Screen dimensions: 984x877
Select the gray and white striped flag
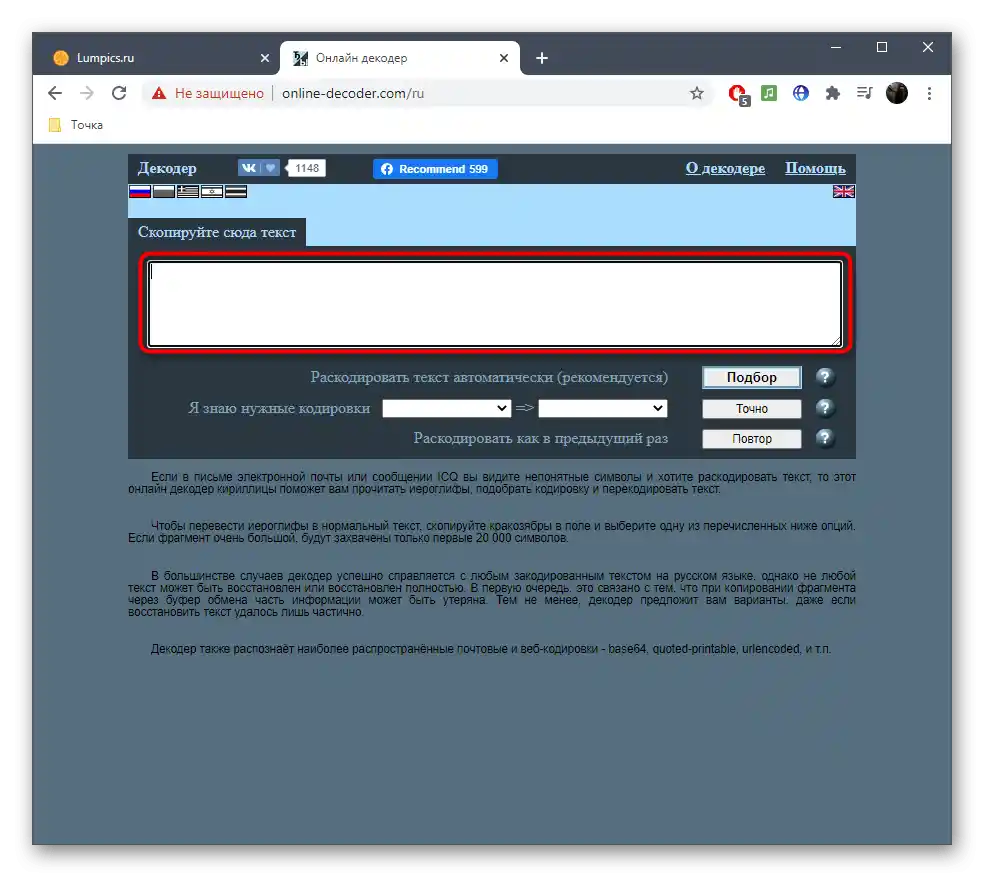coord(164,191)
